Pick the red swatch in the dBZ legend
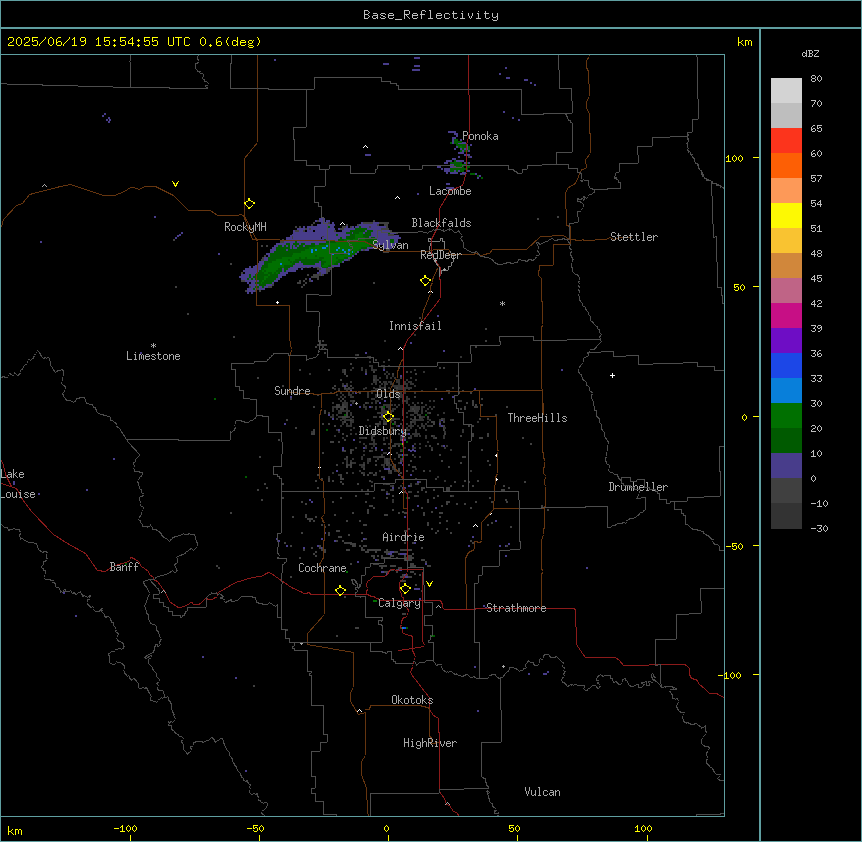The height and width of the screenshot is (842, 862). pos(786,141)
